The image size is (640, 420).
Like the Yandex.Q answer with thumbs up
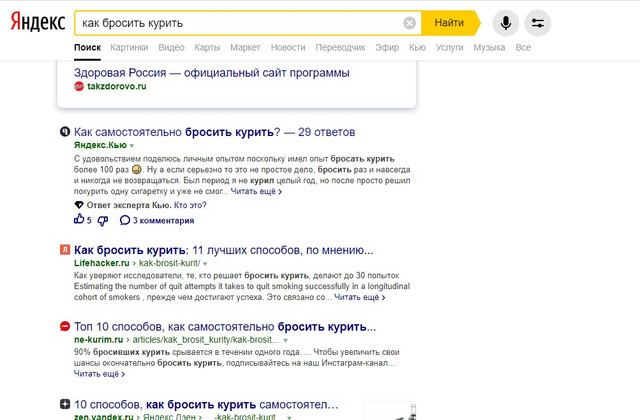coord(80,220)
